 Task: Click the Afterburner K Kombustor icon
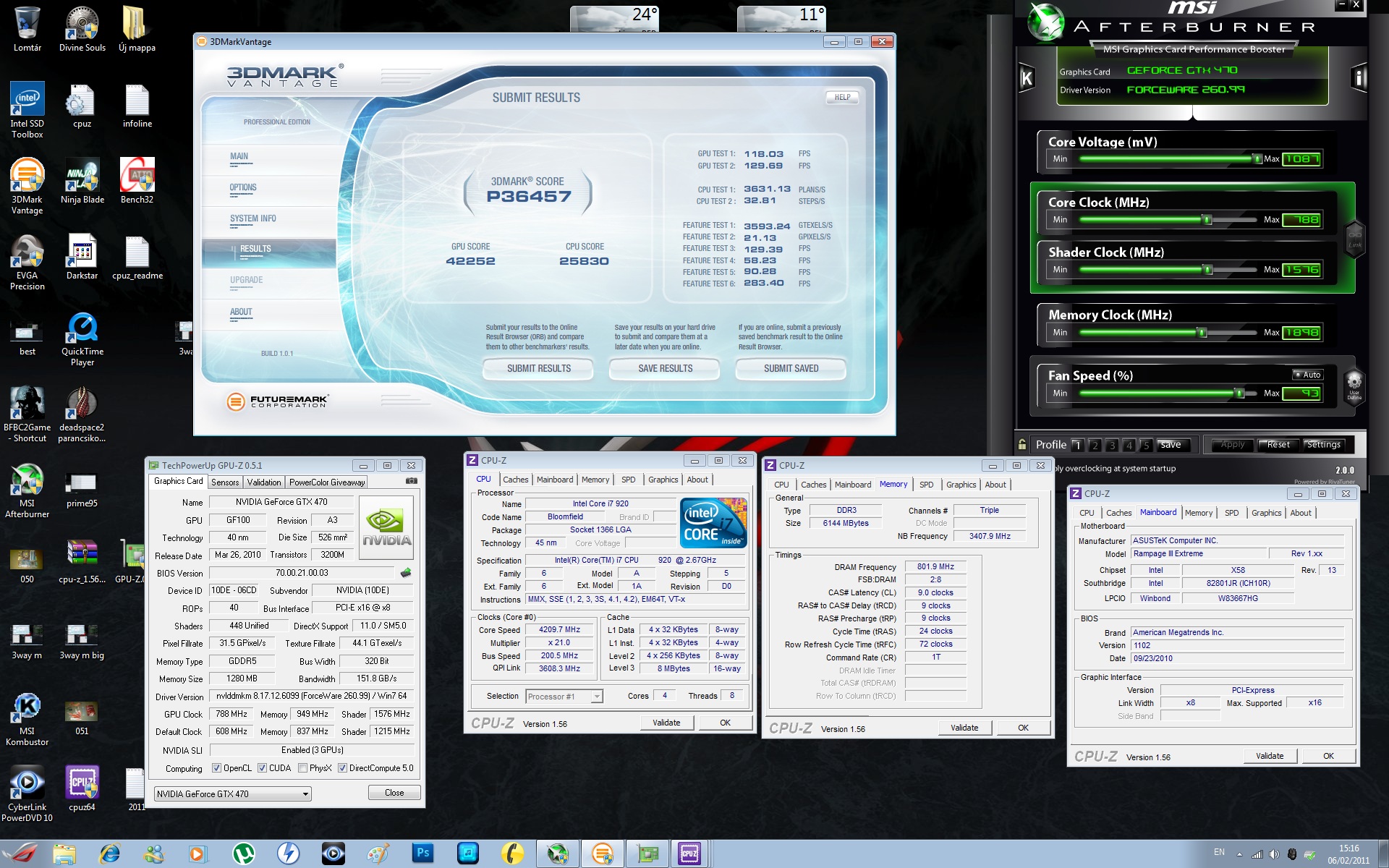(1027, 78)
